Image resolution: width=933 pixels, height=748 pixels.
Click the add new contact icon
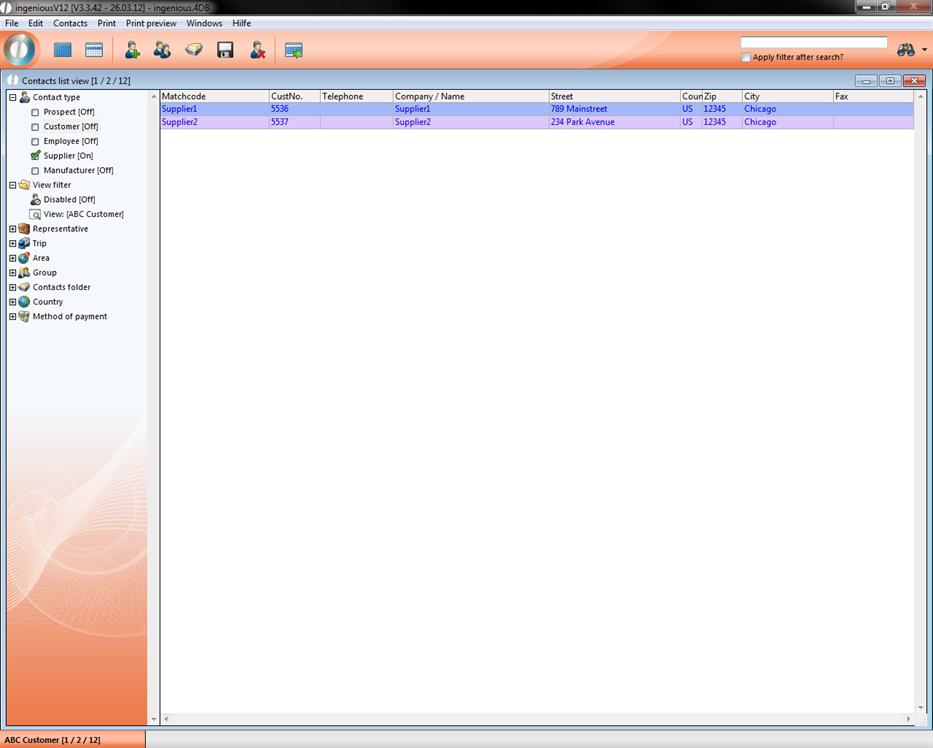[131, 50]
